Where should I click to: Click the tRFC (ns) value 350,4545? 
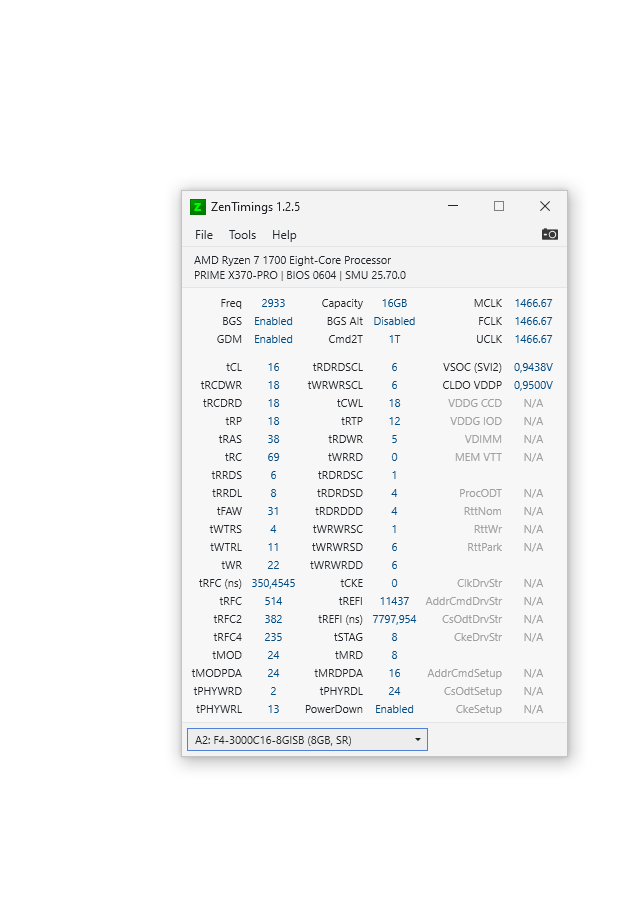(273, 583)
